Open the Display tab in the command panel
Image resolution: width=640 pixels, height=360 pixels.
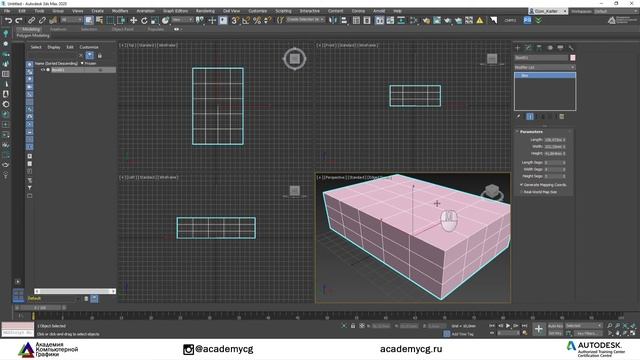click(560, 48)
